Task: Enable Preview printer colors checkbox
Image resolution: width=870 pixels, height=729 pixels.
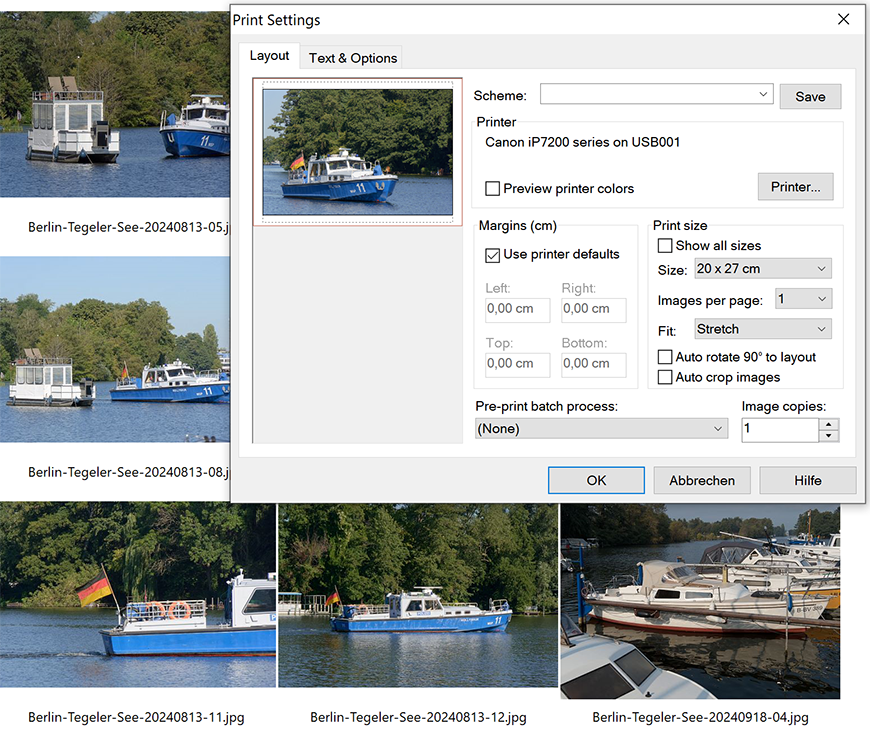Action: point(493,188)
